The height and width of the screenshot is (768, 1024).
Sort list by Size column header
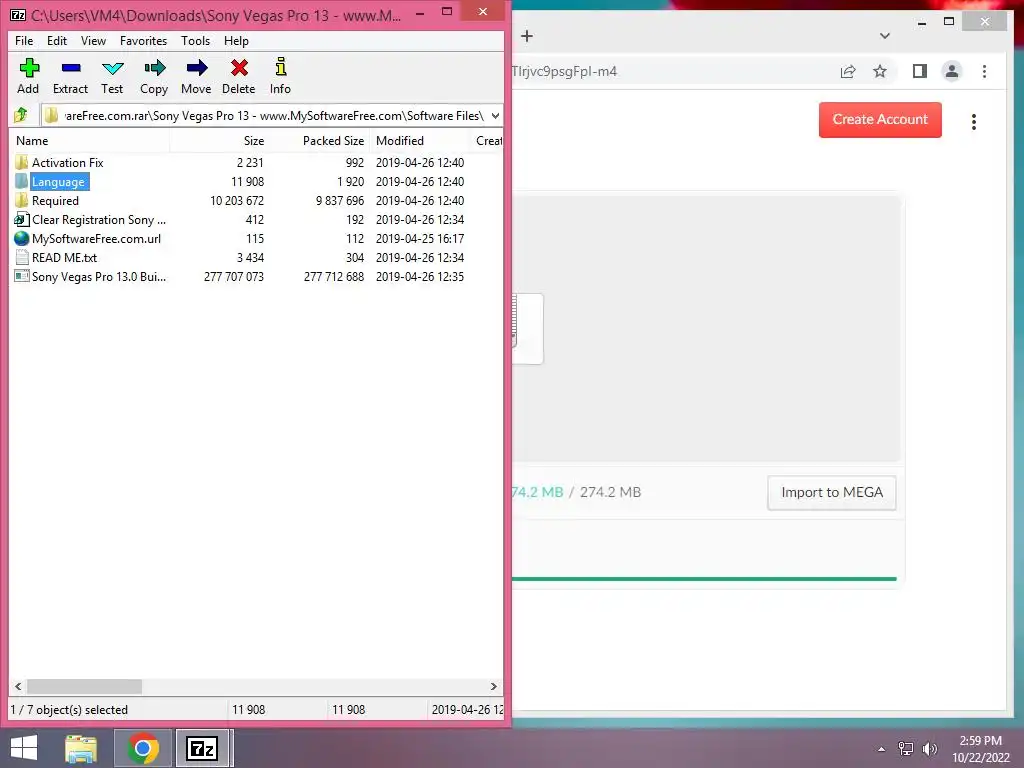[219, 140]
